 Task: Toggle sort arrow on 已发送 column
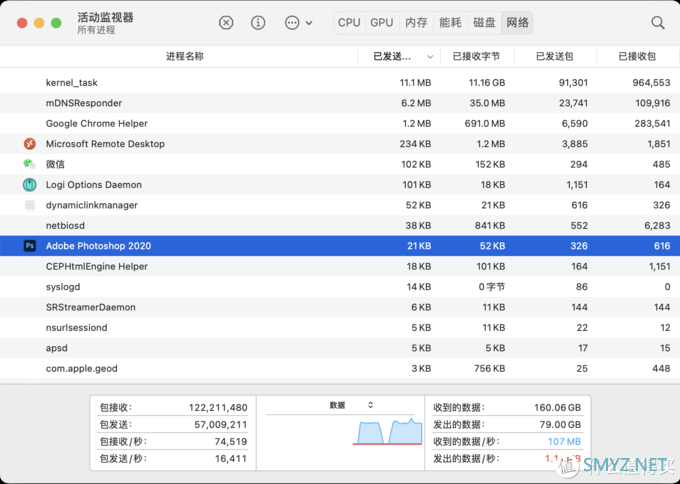point(430,57)
